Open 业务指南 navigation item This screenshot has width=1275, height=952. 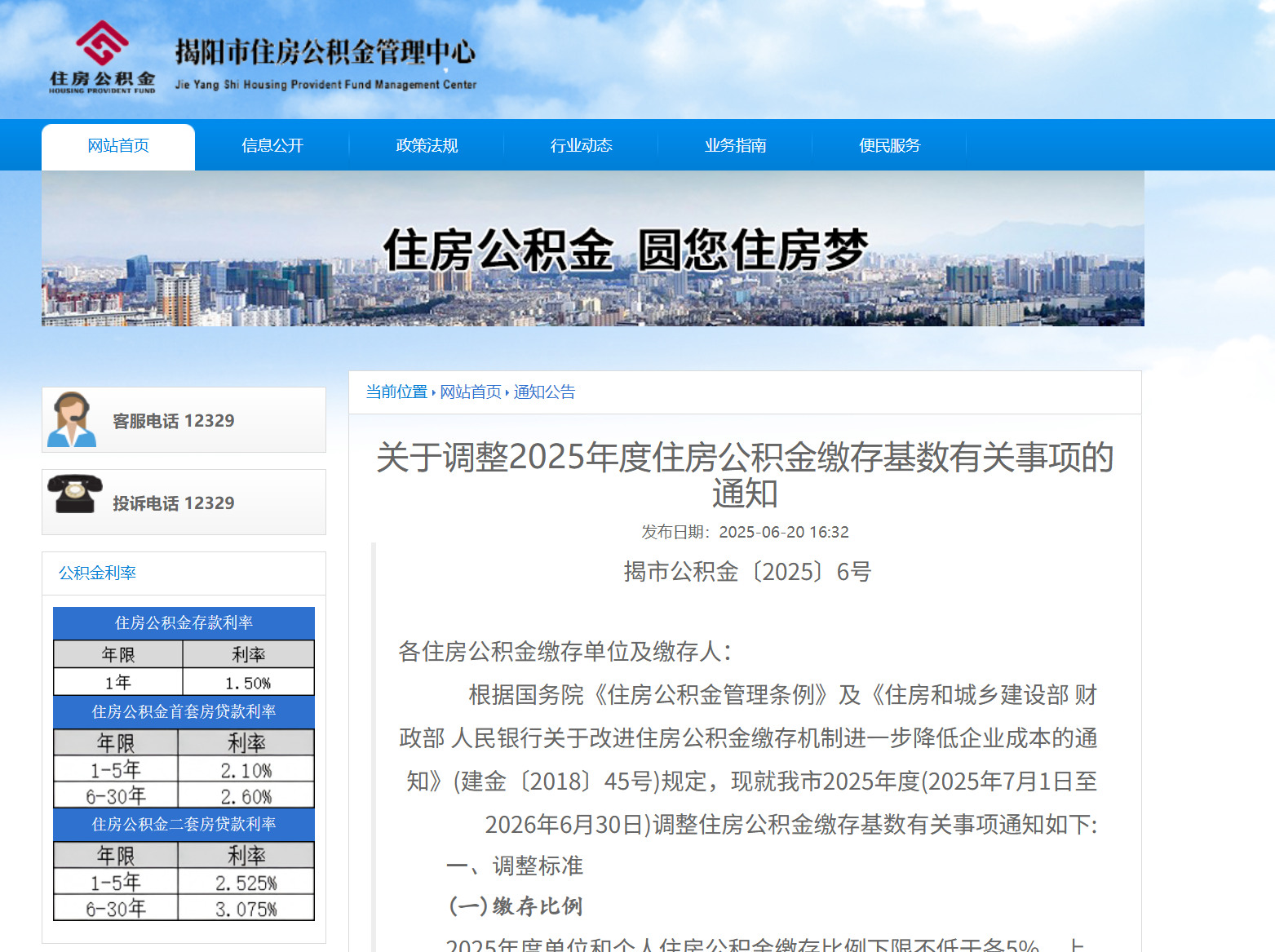click(737, 145)
